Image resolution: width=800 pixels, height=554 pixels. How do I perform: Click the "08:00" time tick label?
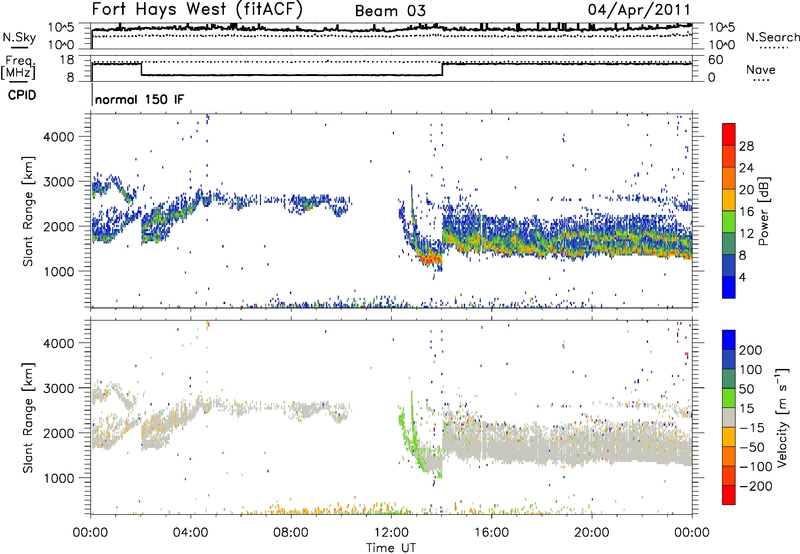tap(291, 533)
